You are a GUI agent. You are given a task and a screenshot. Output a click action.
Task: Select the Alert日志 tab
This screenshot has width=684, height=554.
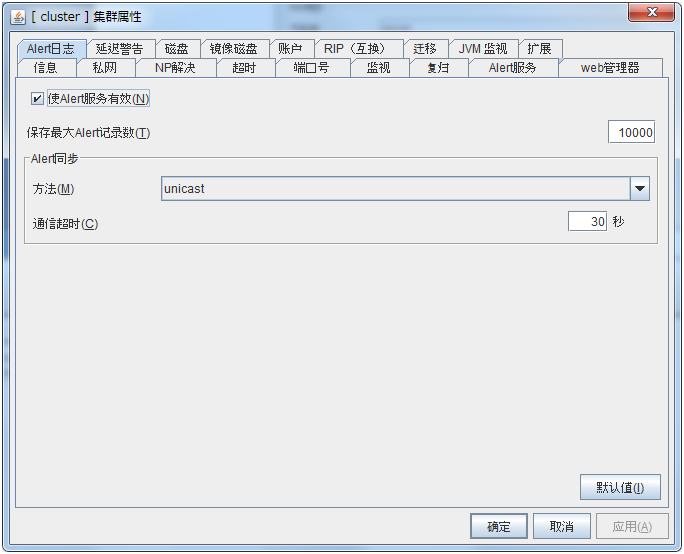51,49
